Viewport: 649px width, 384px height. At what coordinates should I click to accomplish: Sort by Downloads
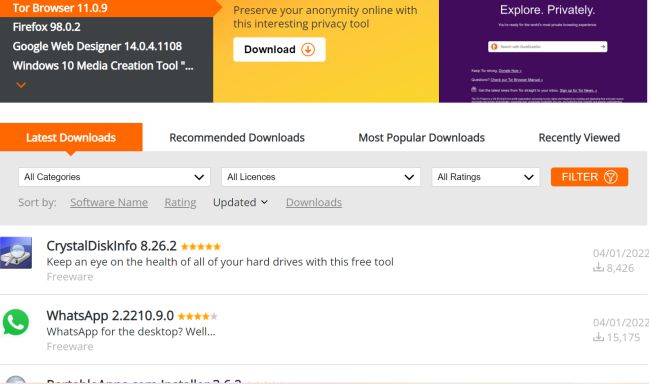[x=314, y=202]
